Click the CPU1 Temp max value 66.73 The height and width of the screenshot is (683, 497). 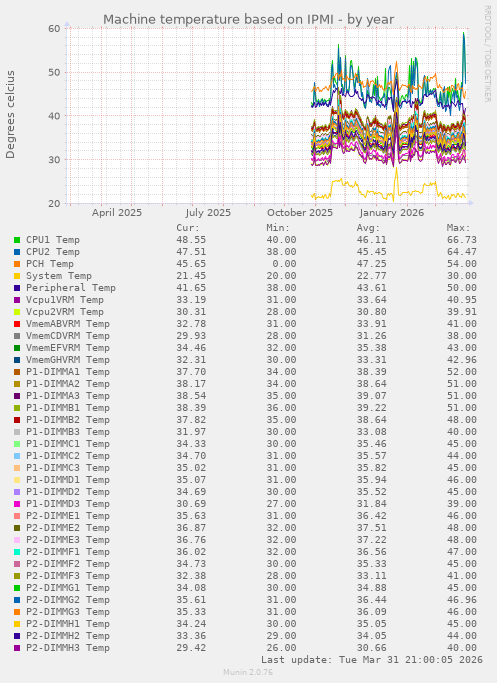462,240
